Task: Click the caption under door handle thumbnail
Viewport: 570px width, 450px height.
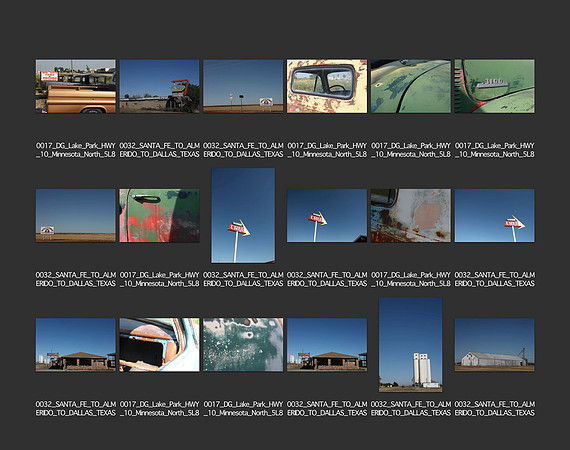Action: click(x=160, y=279)
